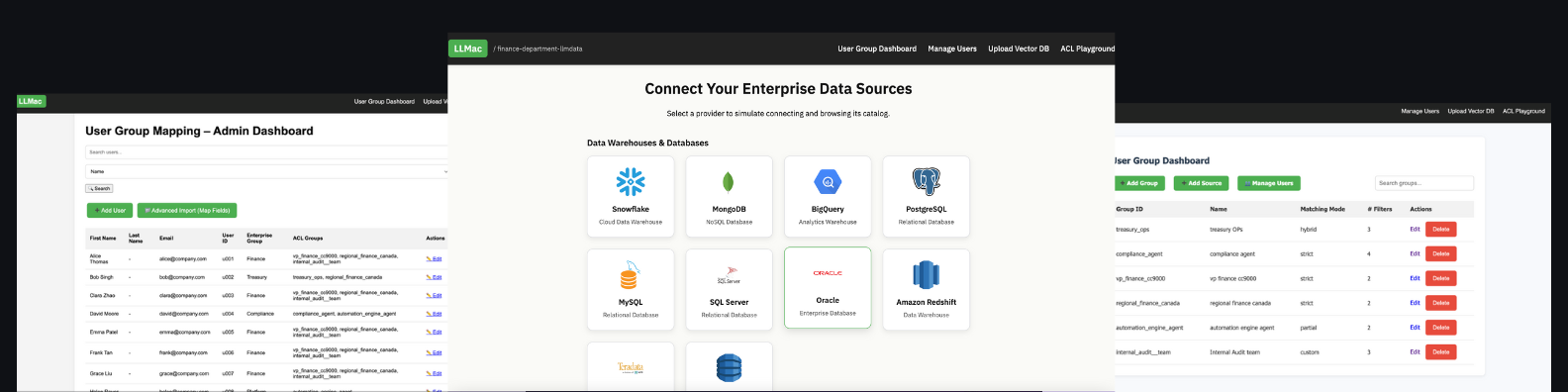Open ACL Playground in center navbar
This screenshot has width=1568, height=392.
pyautogui.click(x=1087, y=49)
